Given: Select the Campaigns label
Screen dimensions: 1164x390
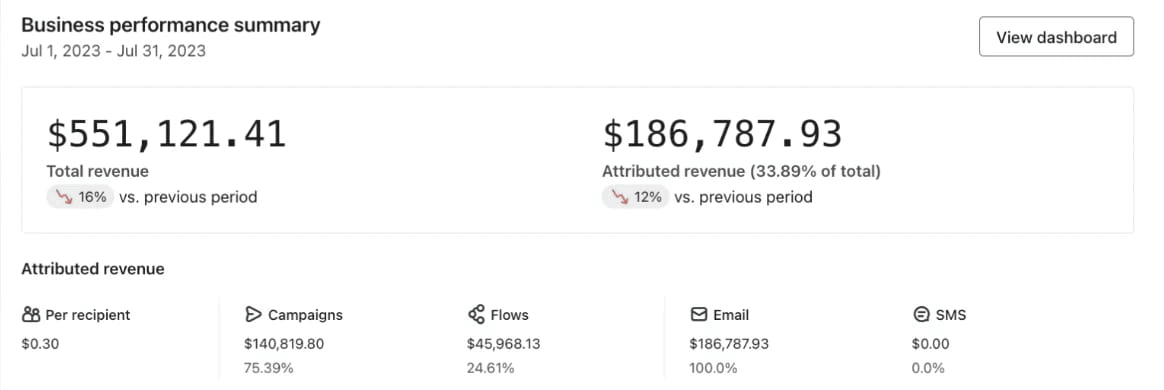Looking at the screenshot, I should (305, 315).
